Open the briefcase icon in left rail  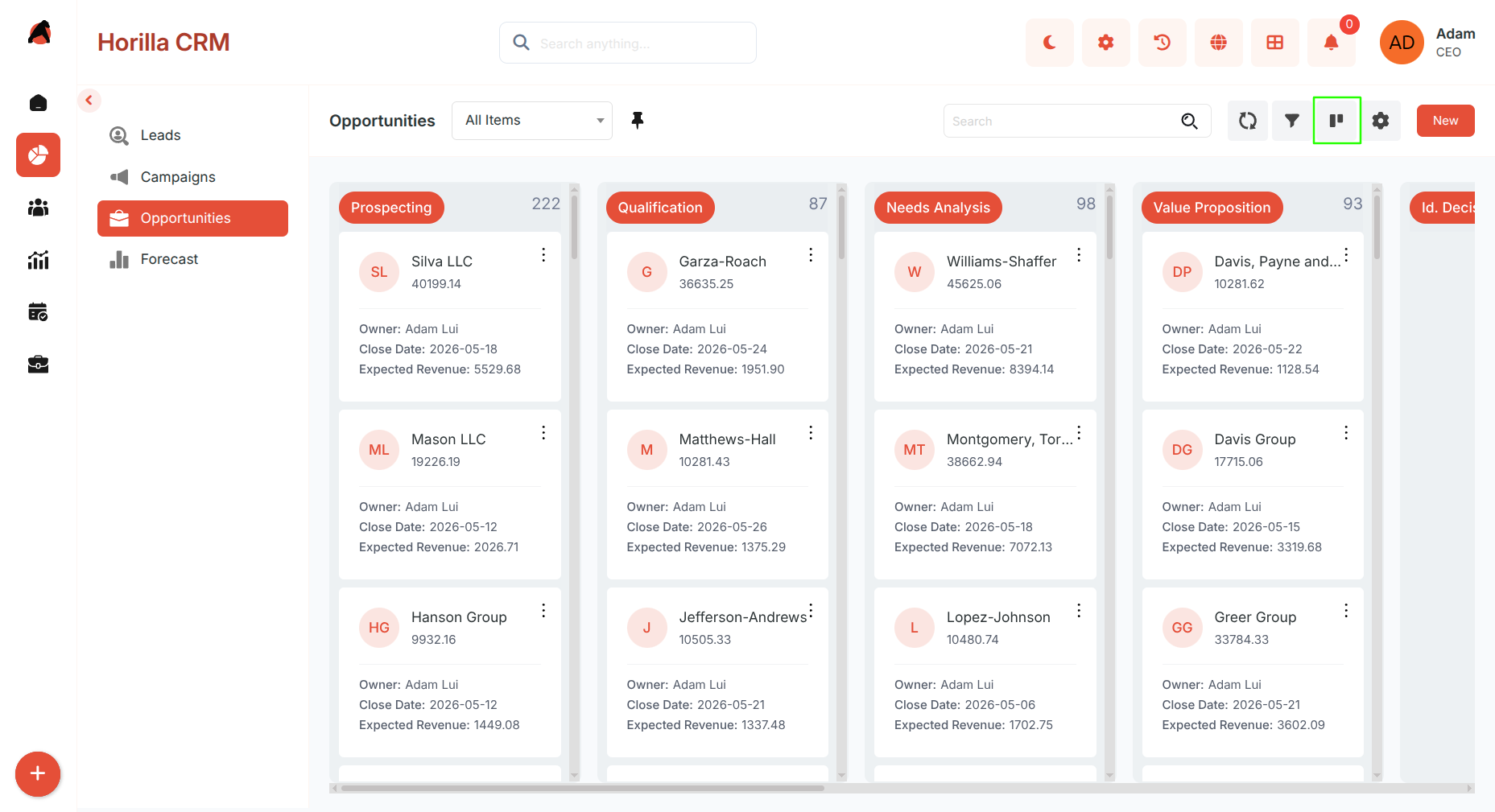(x=38, y=365)
